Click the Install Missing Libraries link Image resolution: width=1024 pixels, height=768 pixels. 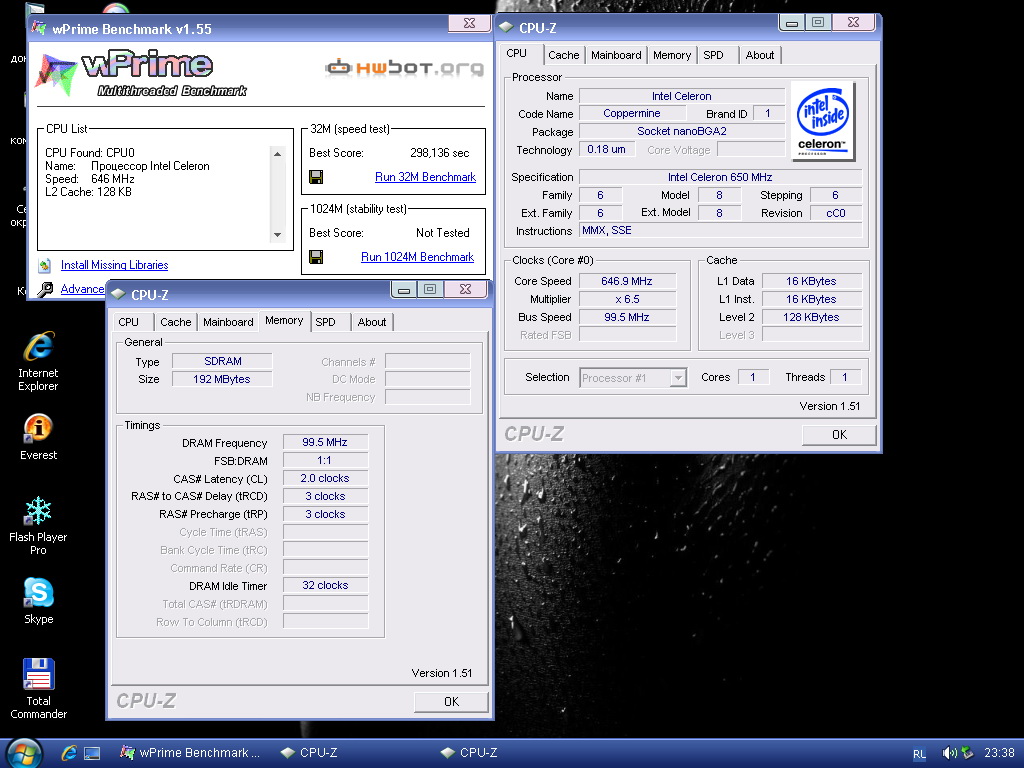(114, 265)
